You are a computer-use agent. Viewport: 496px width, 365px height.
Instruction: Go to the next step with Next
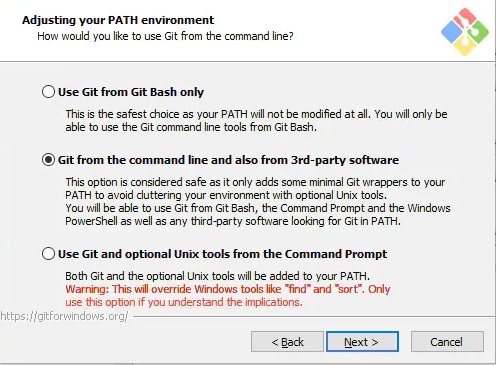[x=362, y=341]
